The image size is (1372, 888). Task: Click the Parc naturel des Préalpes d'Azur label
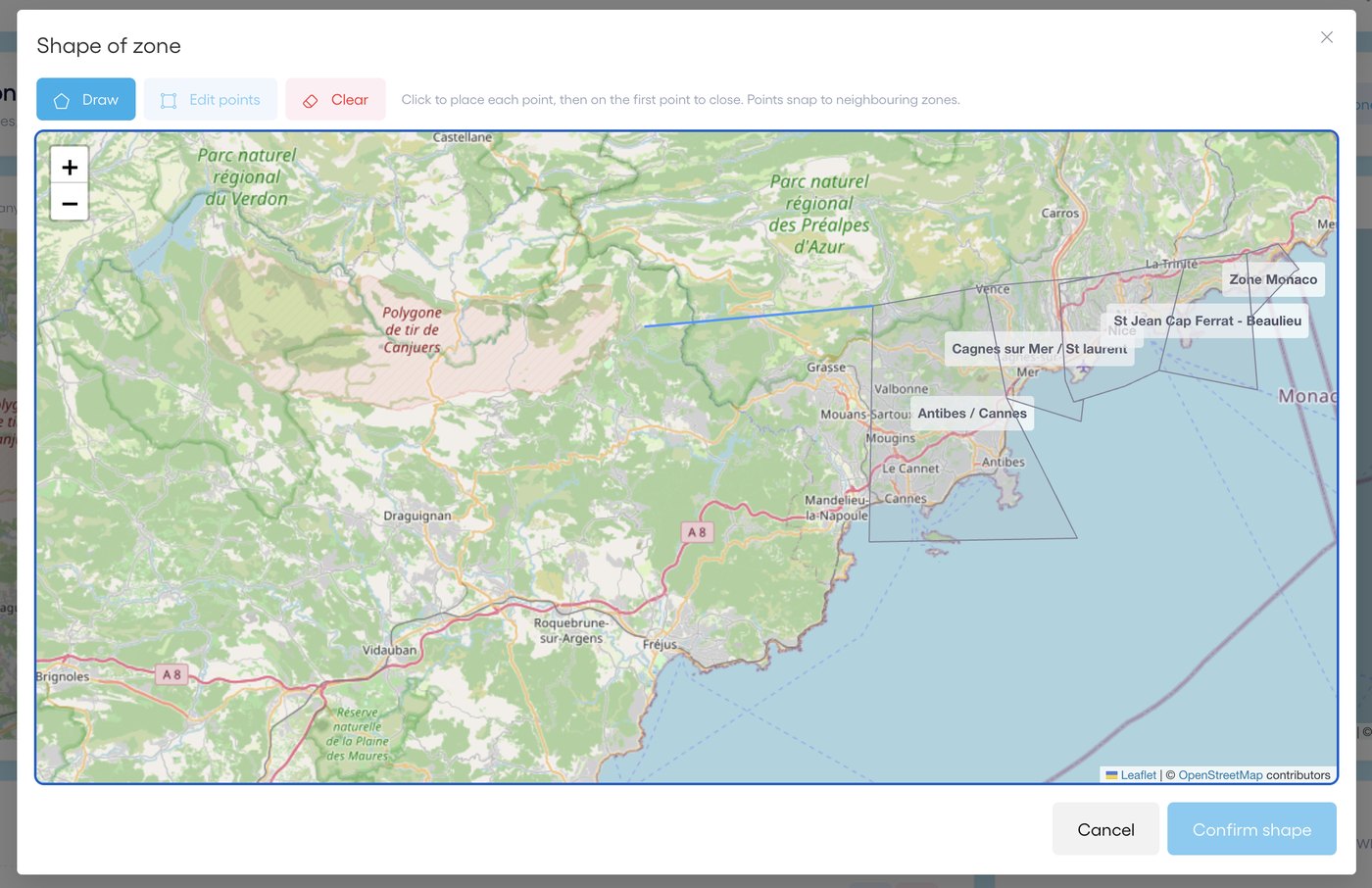pos(819,214)
